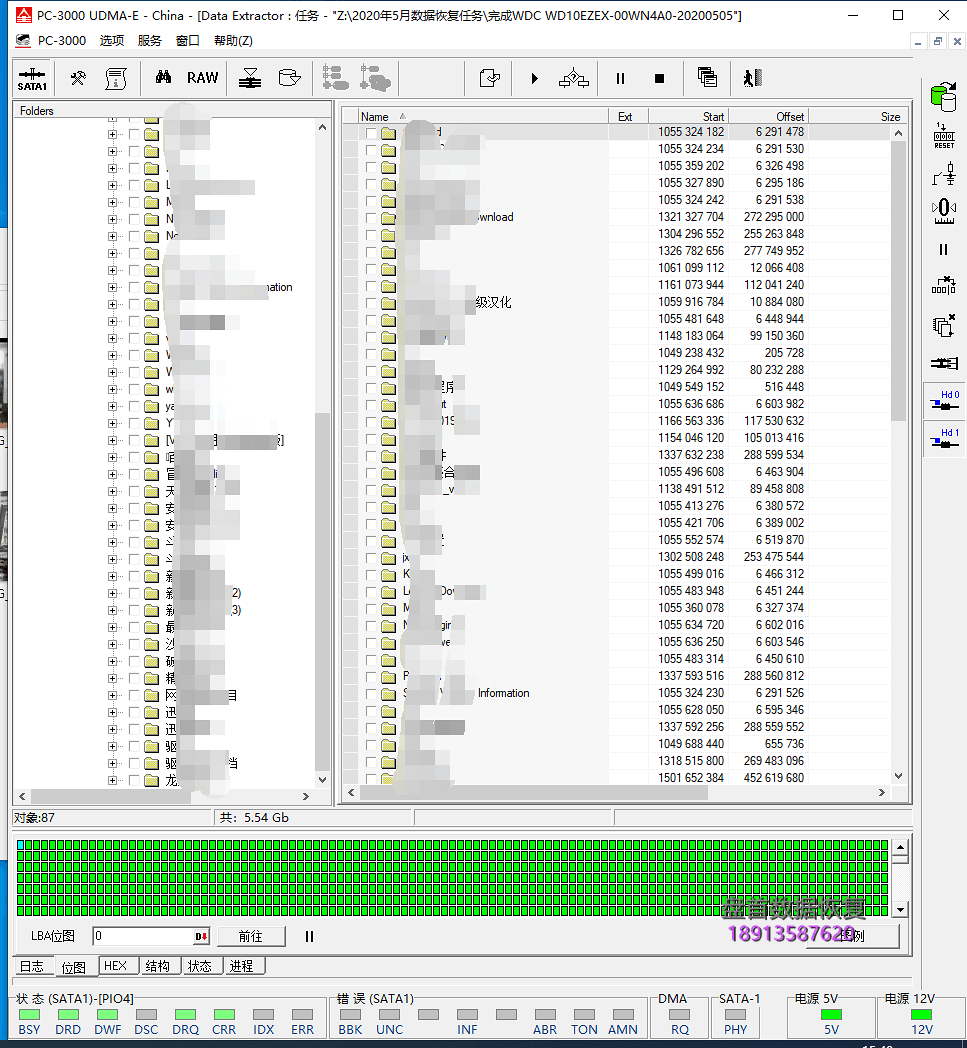This screenshot has height=1048, width=967.
Task: Expand the tree folder ending with '(3)'
Action: tap(112, 610)
